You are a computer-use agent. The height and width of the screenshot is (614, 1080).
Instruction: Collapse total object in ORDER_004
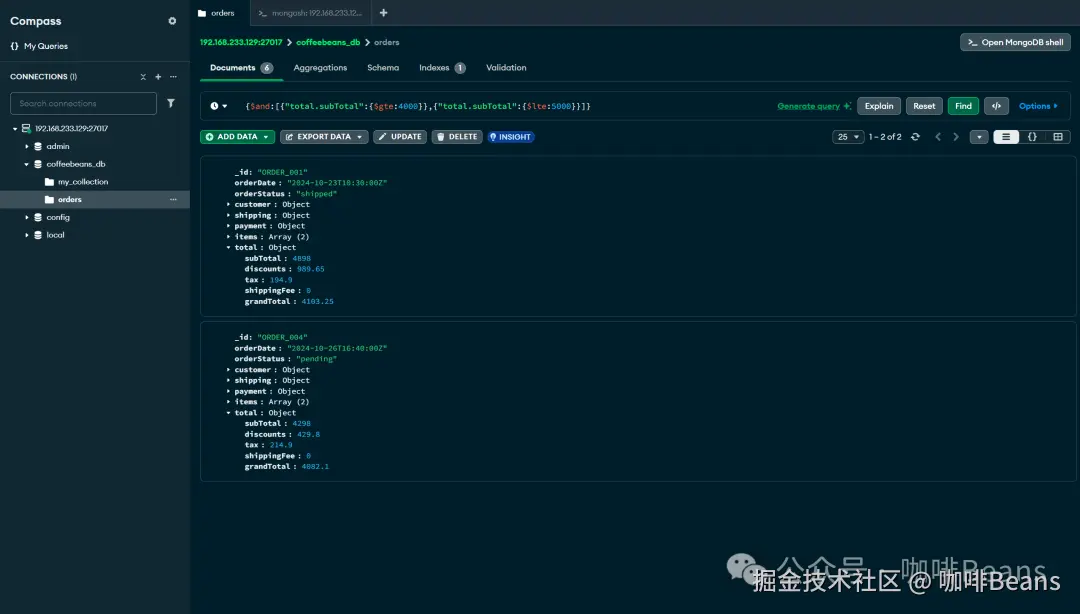[229, 413]
